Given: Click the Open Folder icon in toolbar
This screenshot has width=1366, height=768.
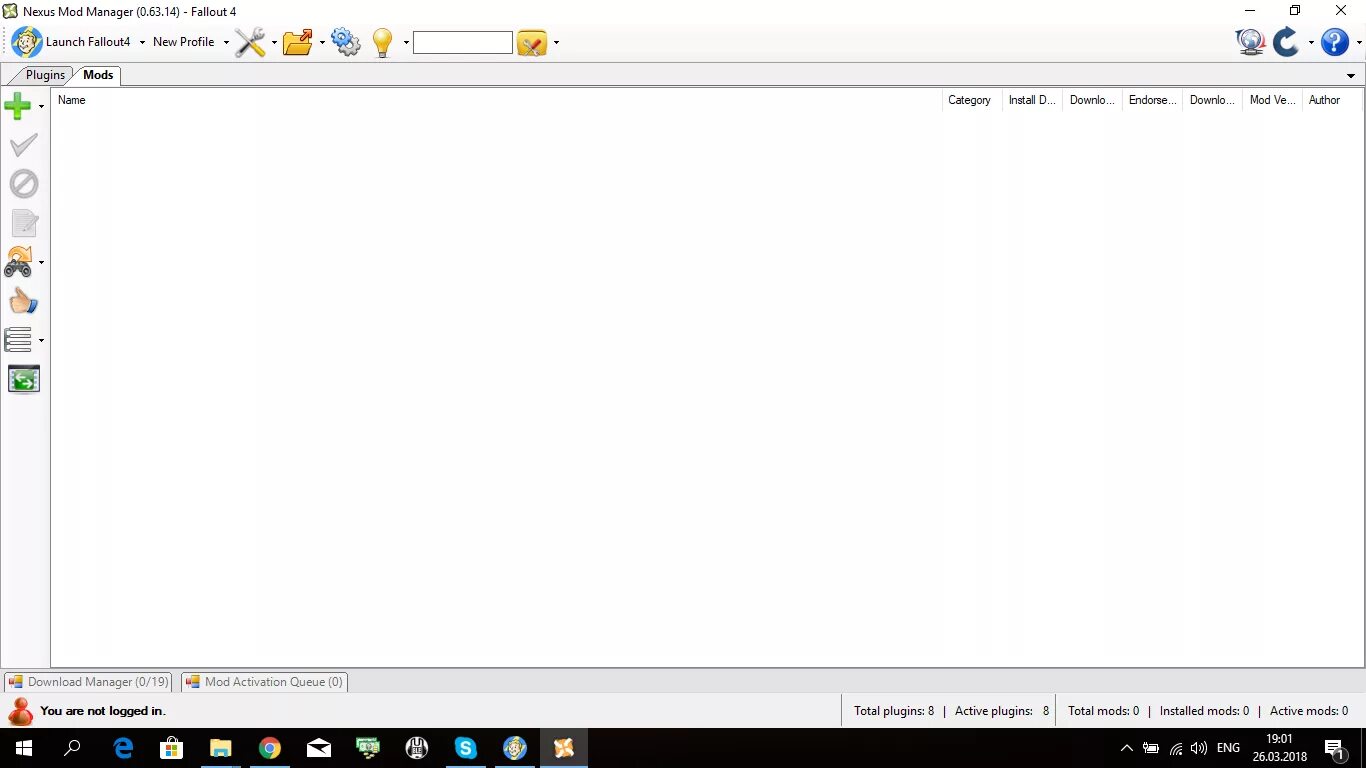Looking at the screenshot, I should (x=298, y=42).
